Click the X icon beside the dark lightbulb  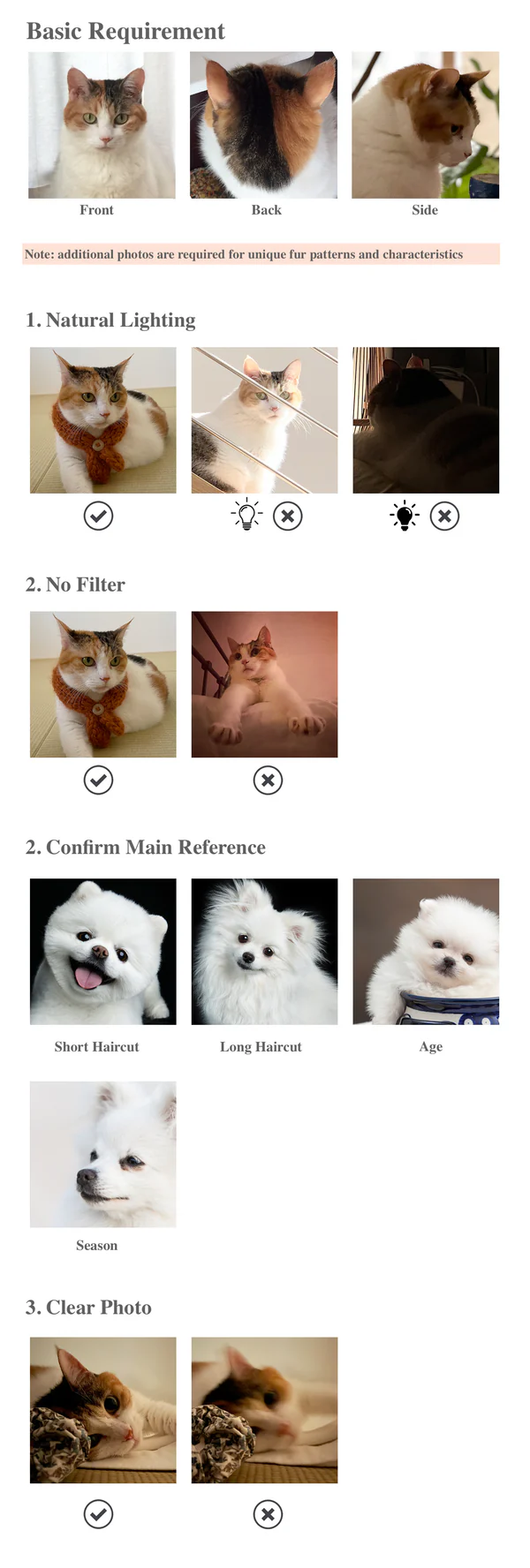444,516
